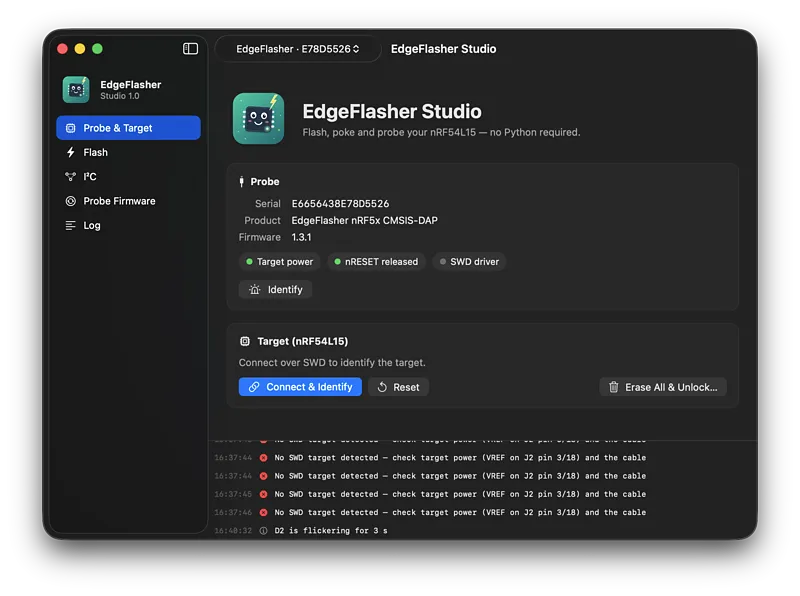Click the Probe & Target chip icon
The image size is (800, 596).
tap(70, 128)
